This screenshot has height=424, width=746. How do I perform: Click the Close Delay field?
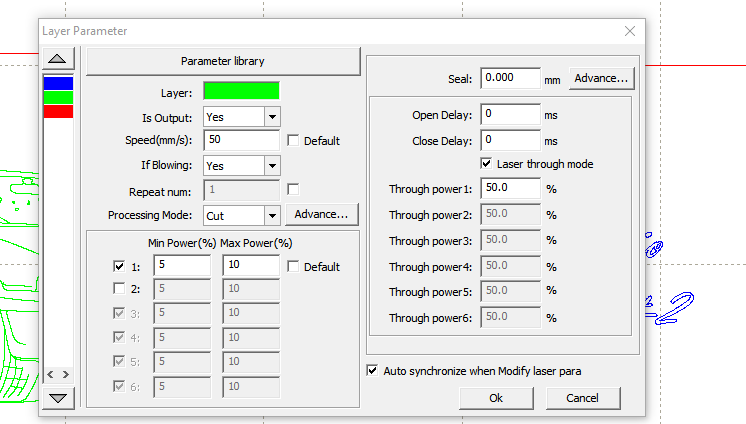pos(510,140)
